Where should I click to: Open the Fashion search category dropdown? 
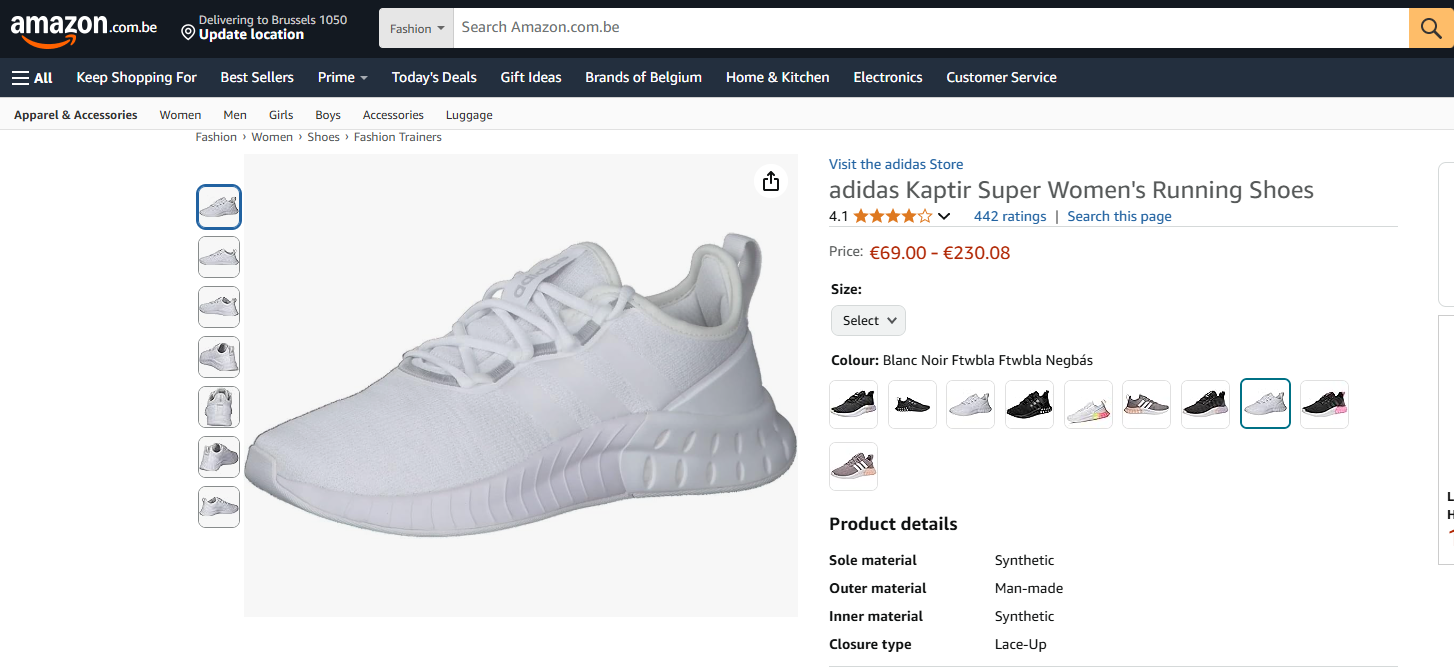point(417,29)
